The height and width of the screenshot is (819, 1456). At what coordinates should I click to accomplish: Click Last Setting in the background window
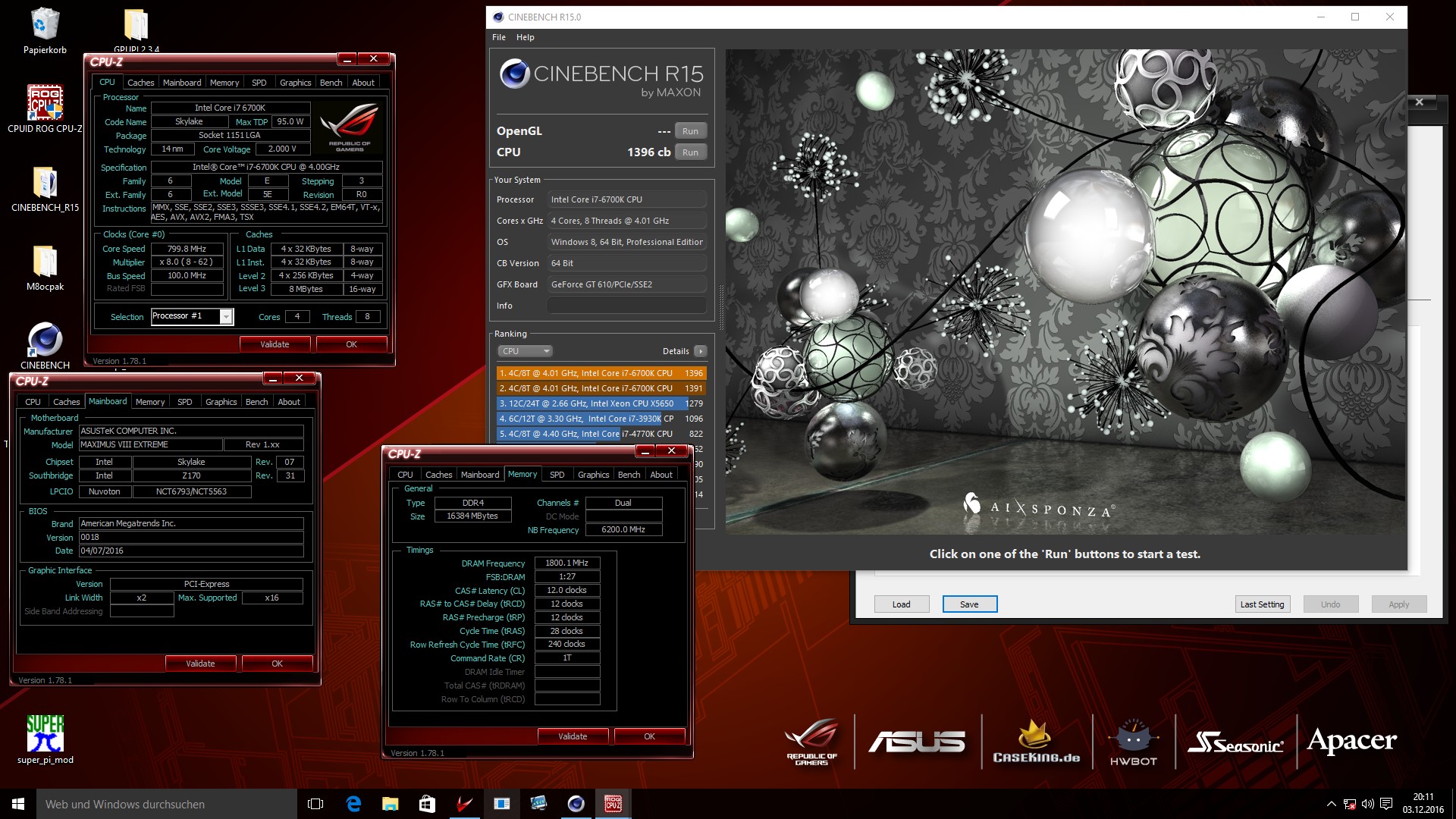[x=1262, y=604]
